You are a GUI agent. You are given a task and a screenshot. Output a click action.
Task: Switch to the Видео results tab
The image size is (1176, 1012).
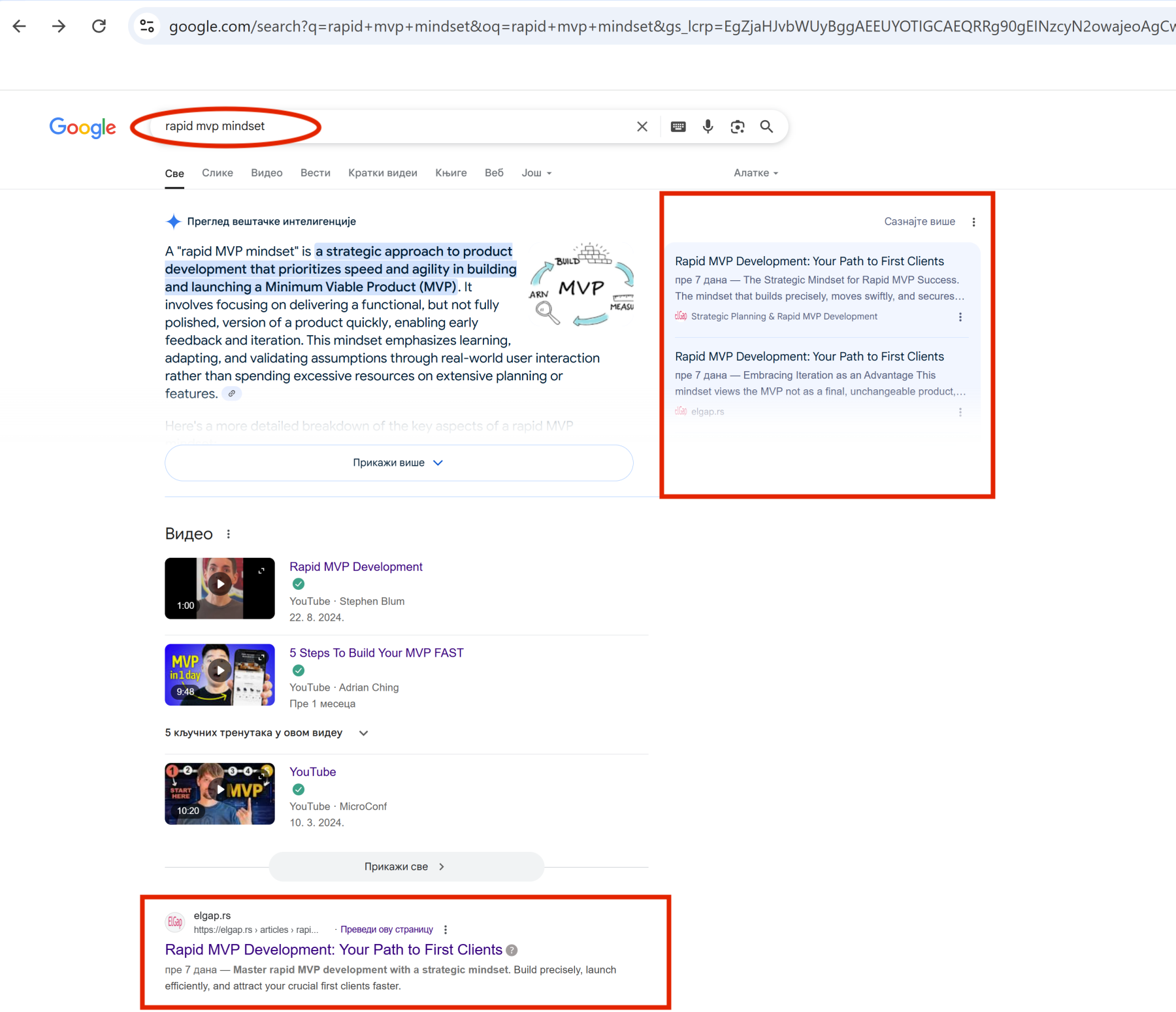coord(266,172)
